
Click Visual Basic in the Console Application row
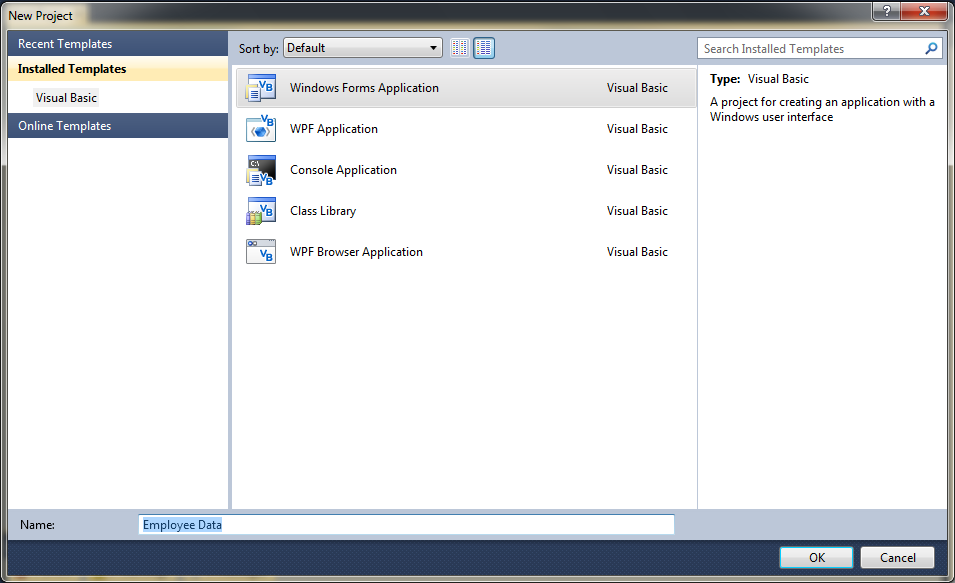(x=637, y=170)
